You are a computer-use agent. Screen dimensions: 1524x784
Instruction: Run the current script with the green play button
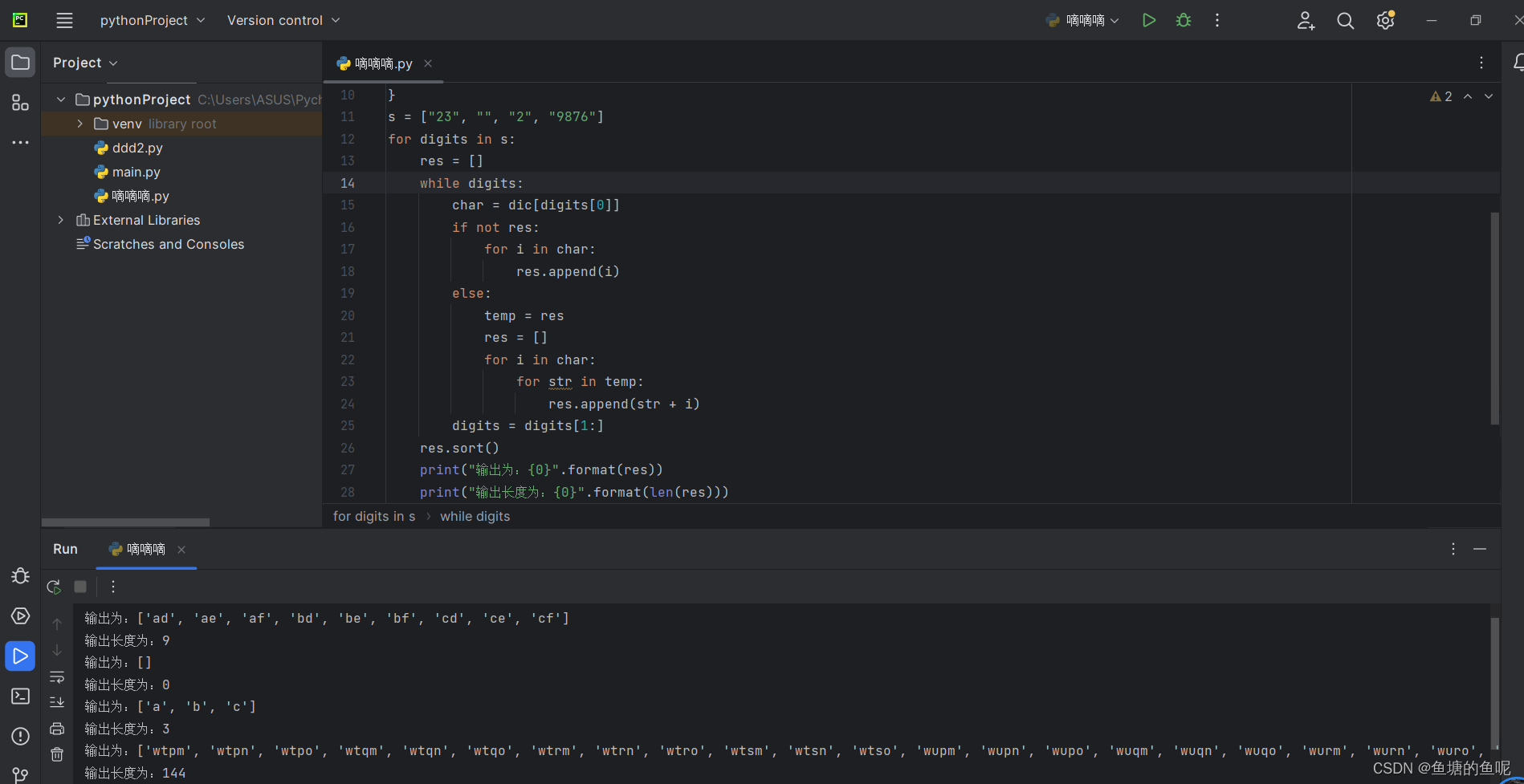click(1149, 20)
